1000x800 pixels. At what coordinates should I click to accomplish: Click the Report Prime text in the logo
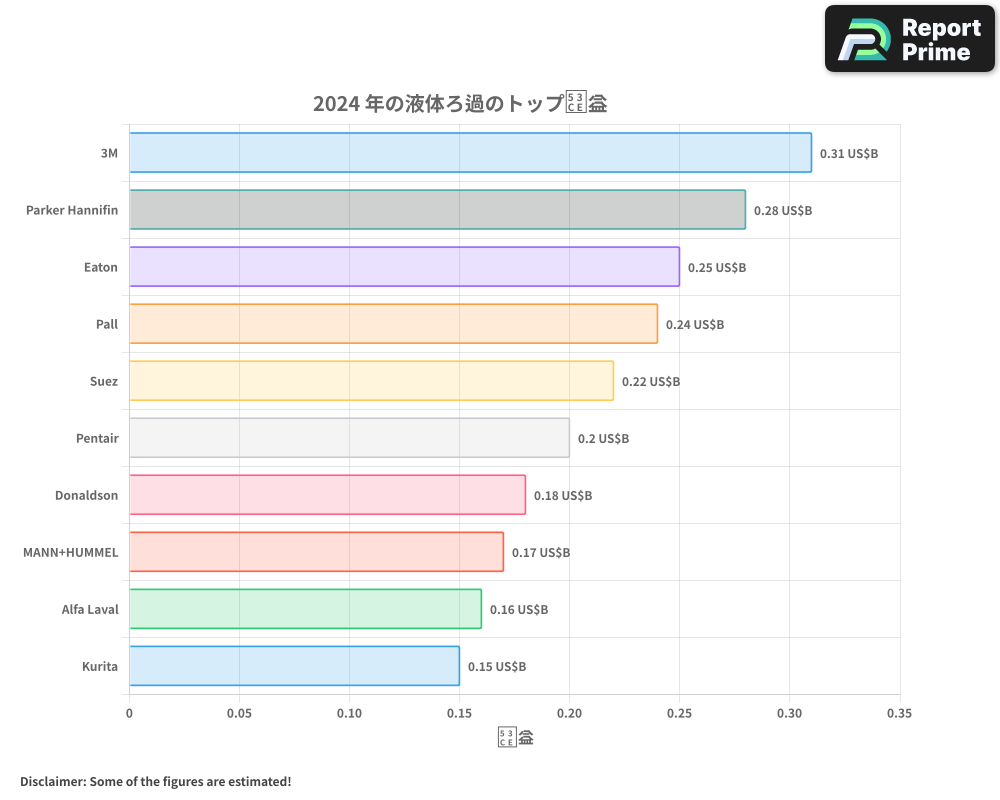[939, 40]
